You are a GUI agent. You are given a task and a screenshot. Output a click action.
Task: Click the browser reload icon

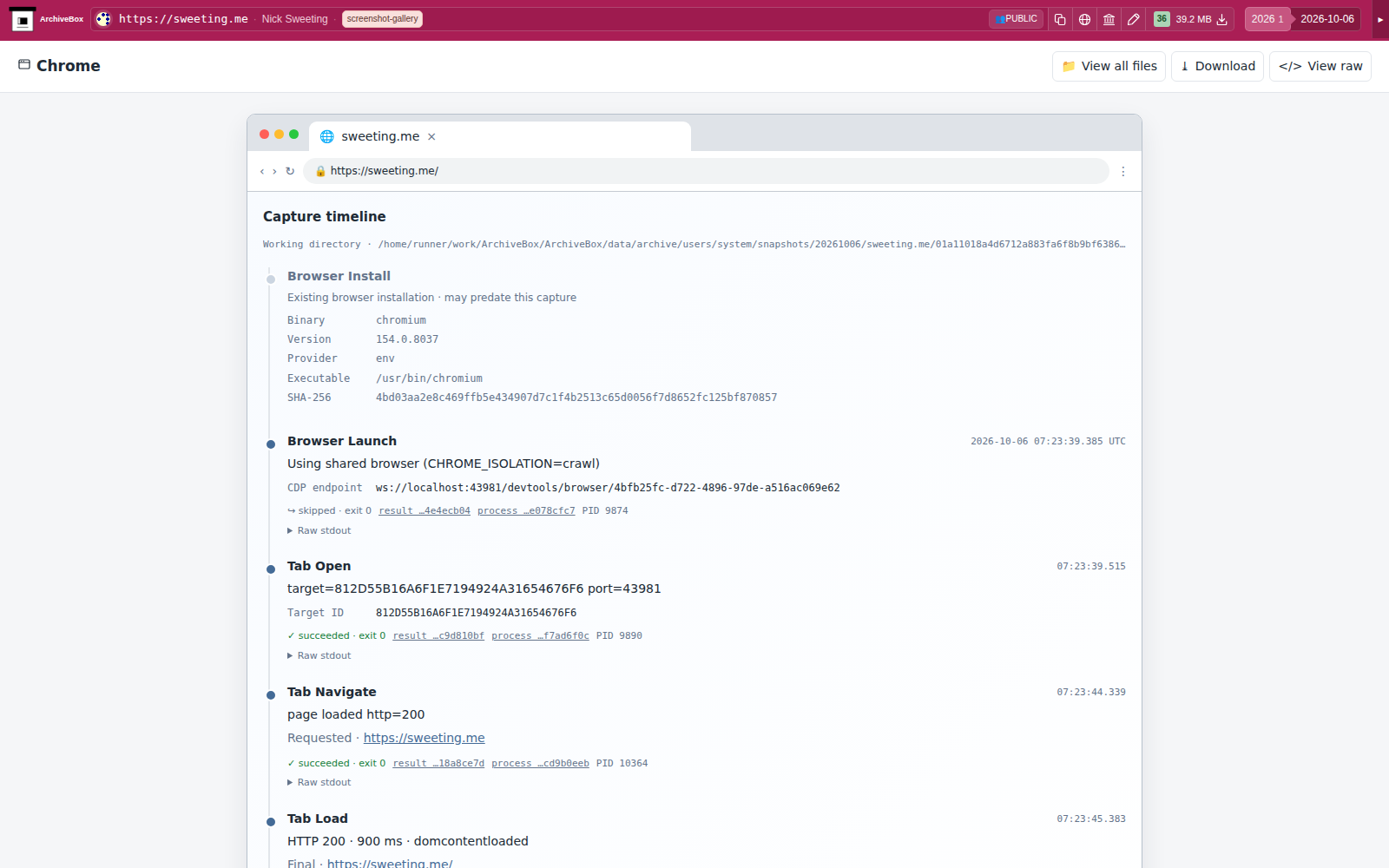[x=290, y=171]
